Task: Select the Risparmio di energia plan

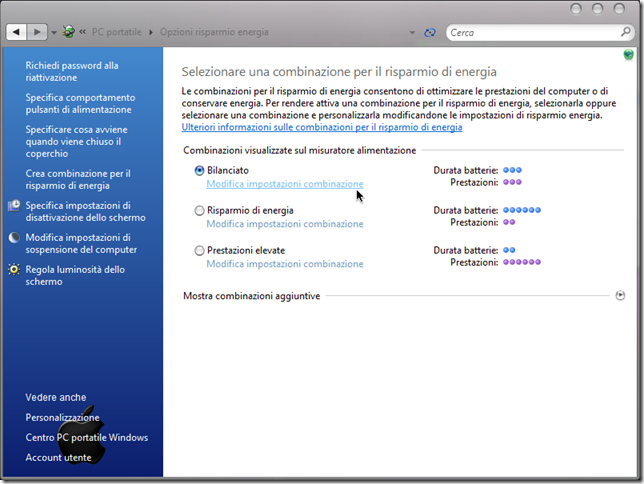Action: [199, 210]
